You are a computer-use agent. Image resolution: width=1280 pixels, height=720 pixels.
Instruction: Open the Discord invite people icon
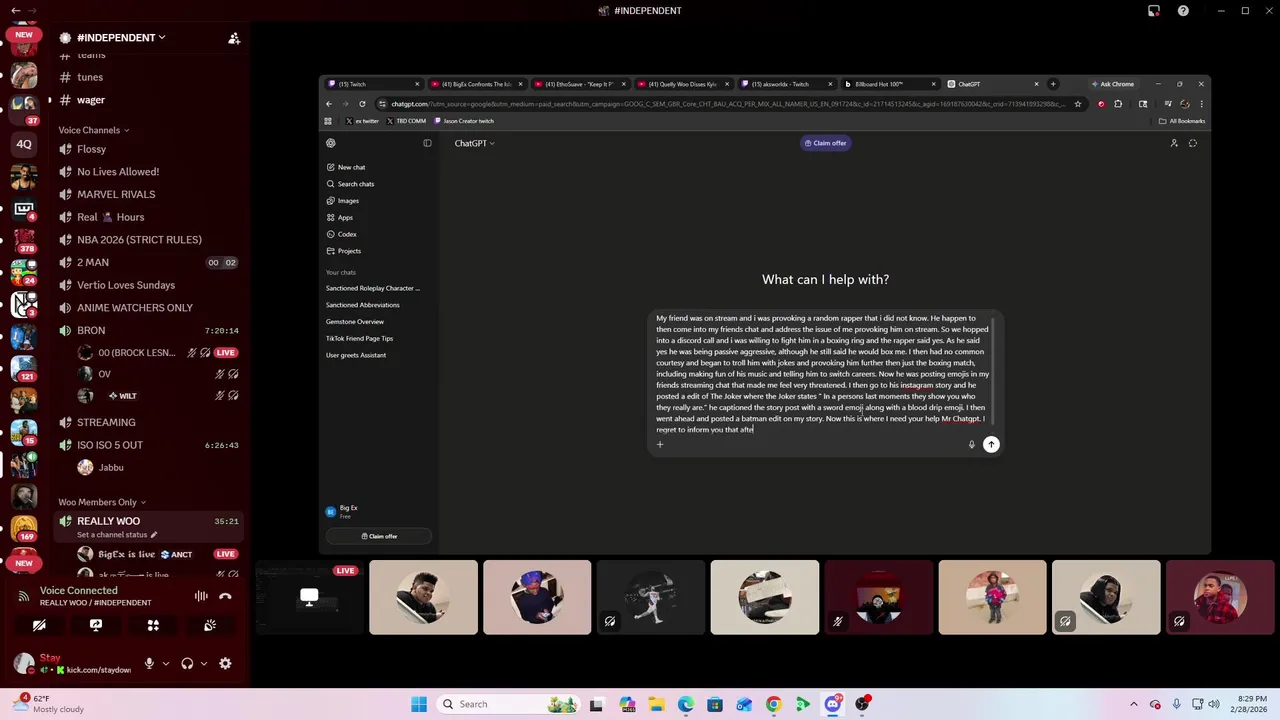tap(234, 38)
